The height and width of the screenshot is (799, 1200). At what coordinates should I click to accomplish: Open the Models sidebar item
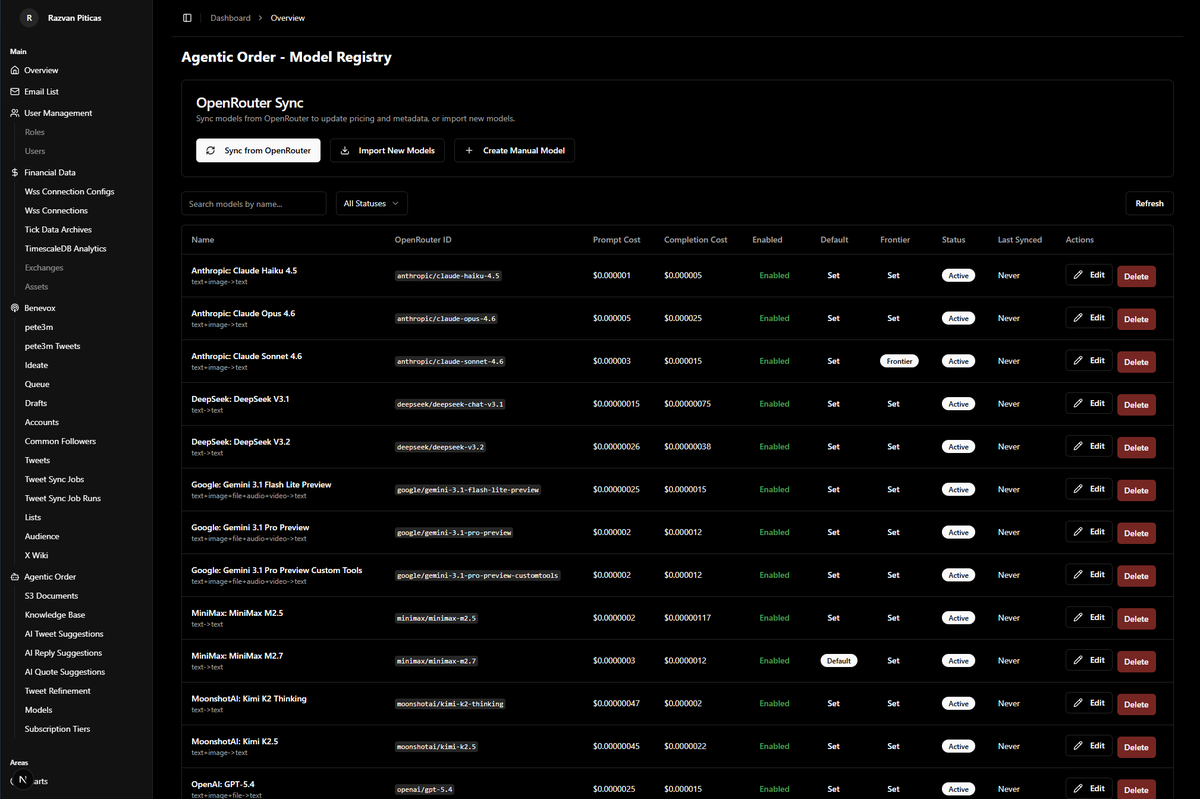pos(38,710)
